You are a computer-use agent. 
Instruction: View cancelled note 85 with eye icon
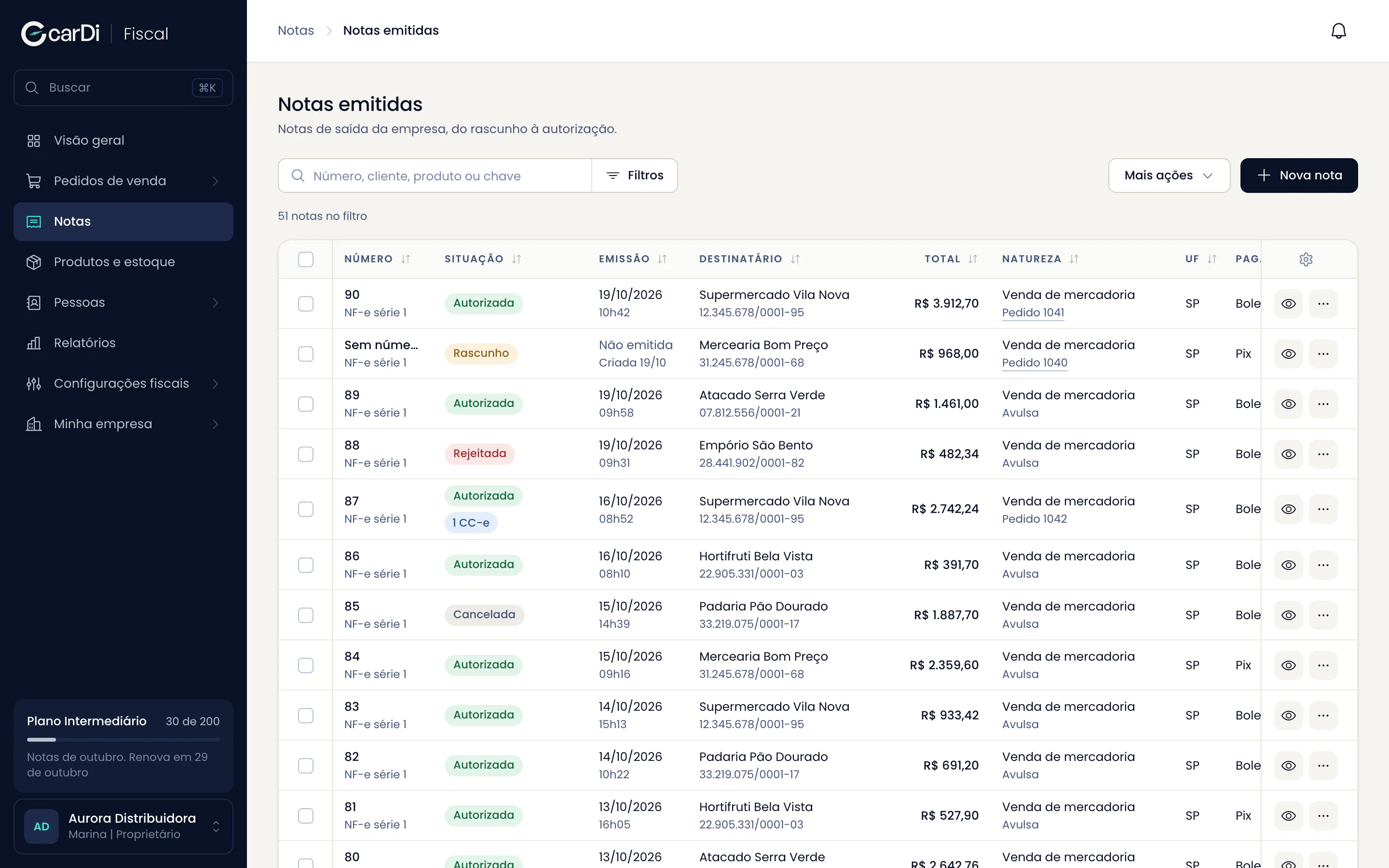coord(1289,615)
